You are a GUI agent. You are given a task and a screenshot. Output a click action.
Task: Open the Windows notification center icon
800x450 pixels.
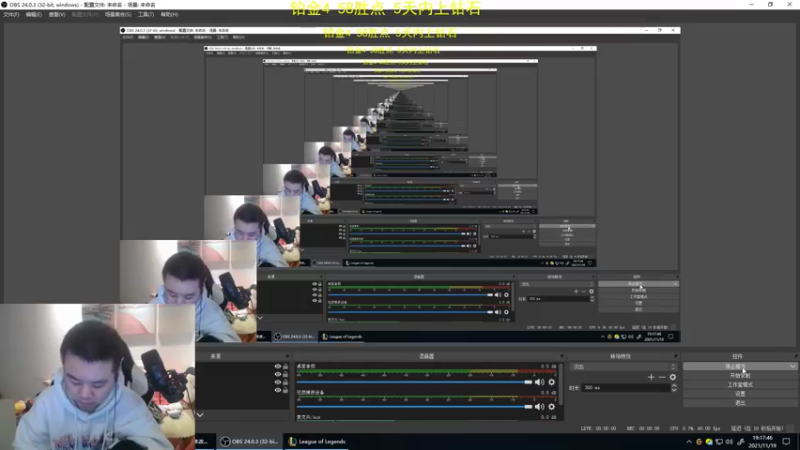click(786, 442)
